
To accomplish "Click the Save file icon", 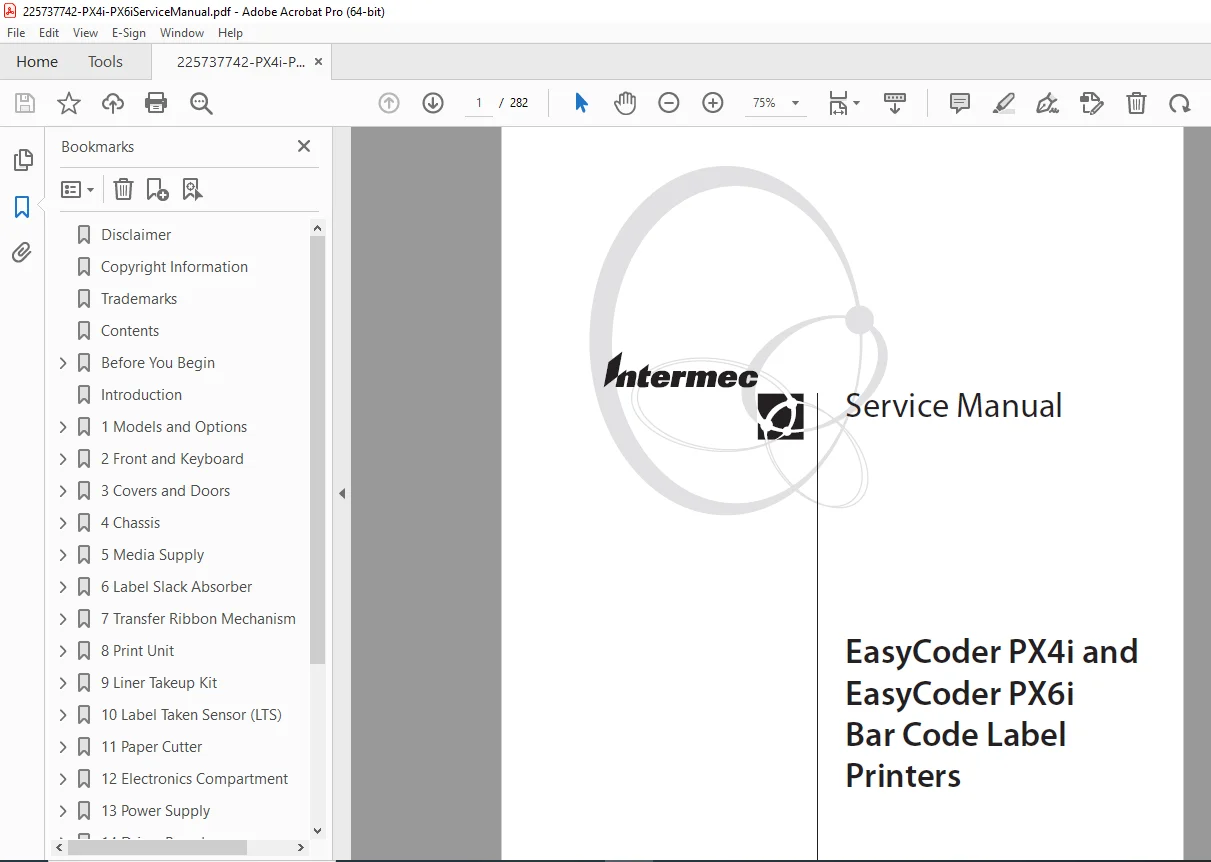I will 25,103.
